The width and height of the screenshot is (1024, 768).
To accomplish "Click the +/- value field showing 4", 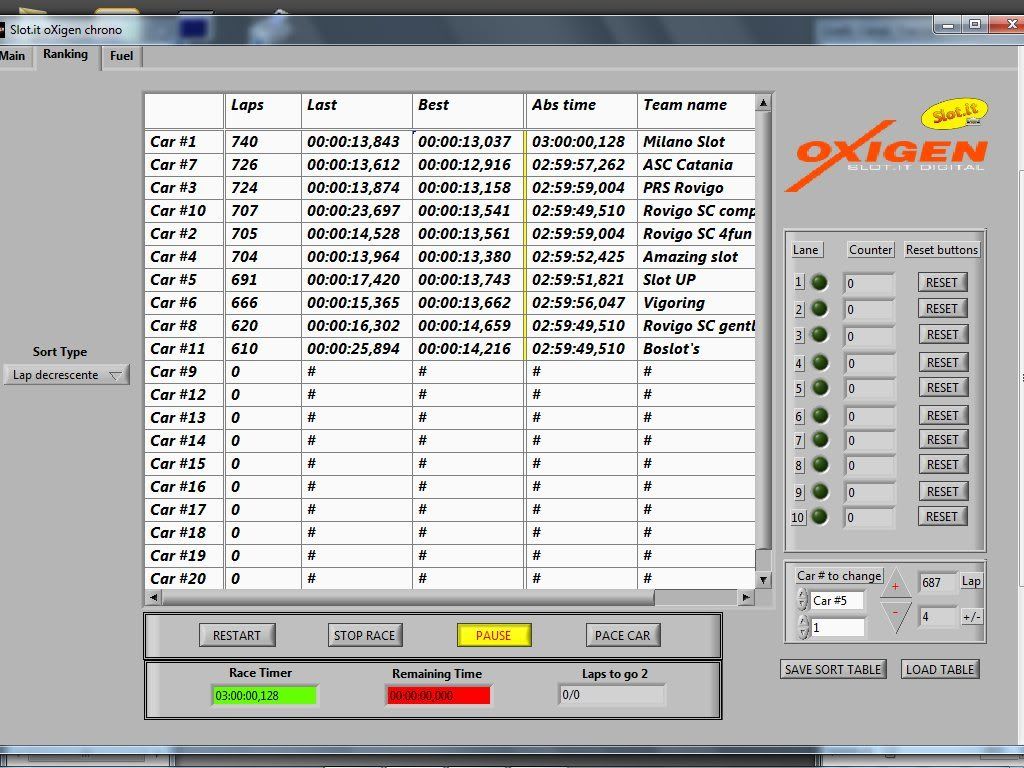I will point(937,616).
